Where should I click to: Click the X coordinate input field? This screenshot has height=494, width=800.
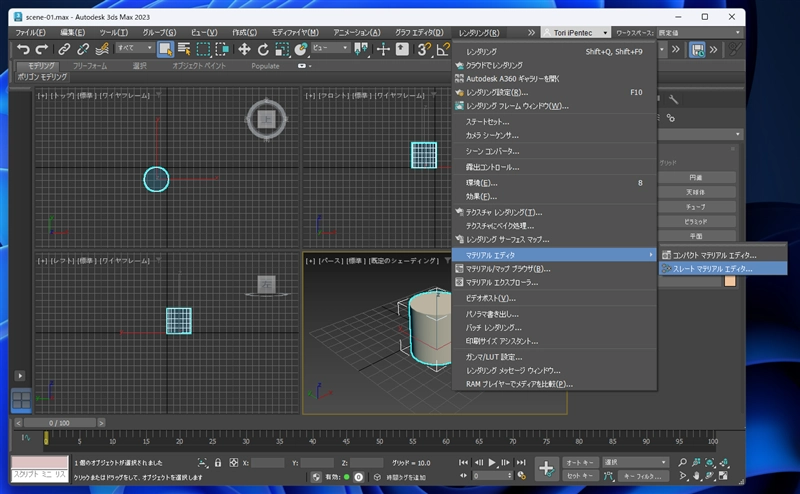coord(267,463)
